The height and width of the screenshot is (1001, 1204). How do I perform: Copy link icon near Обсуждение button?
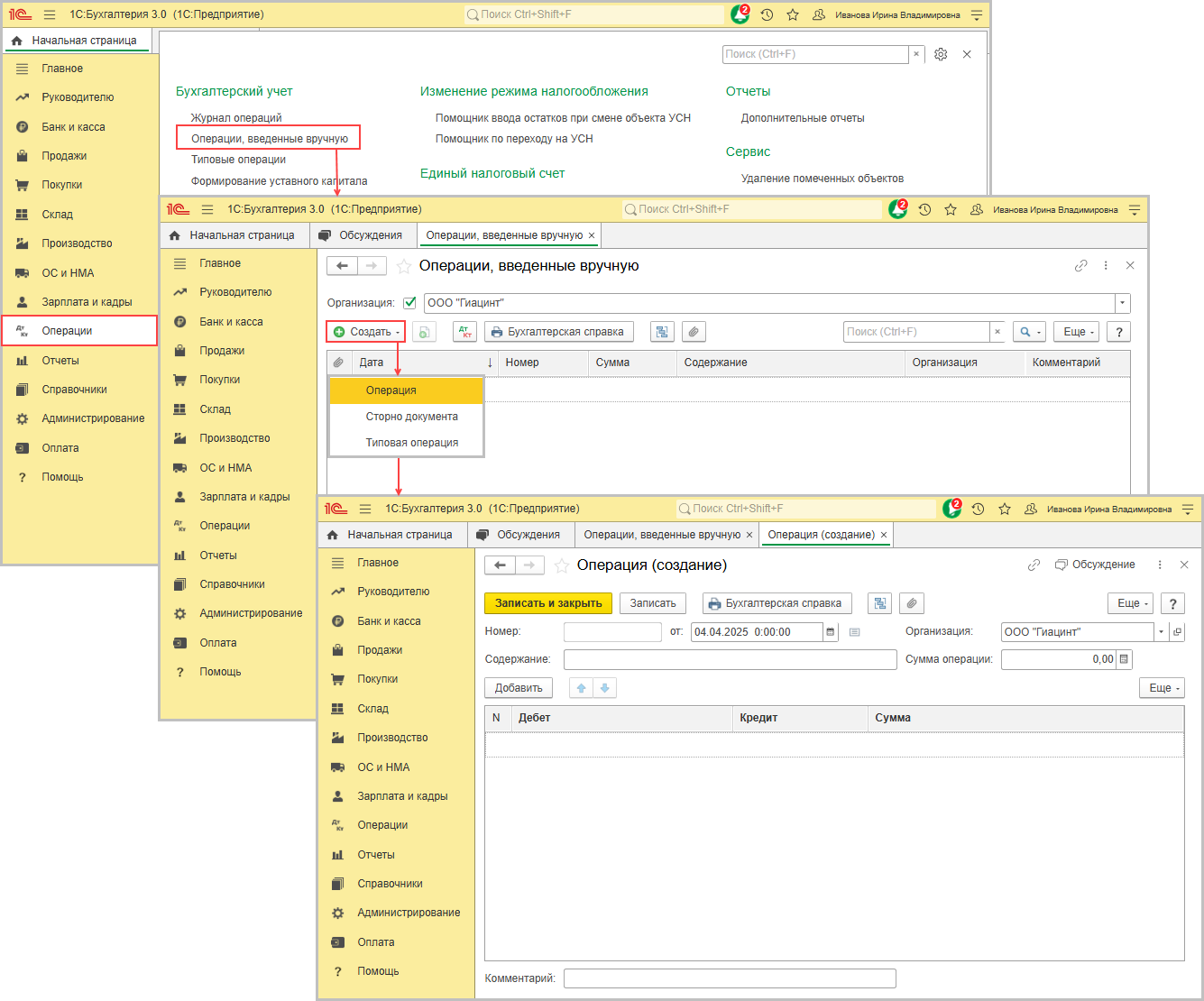coord(1034,565)
